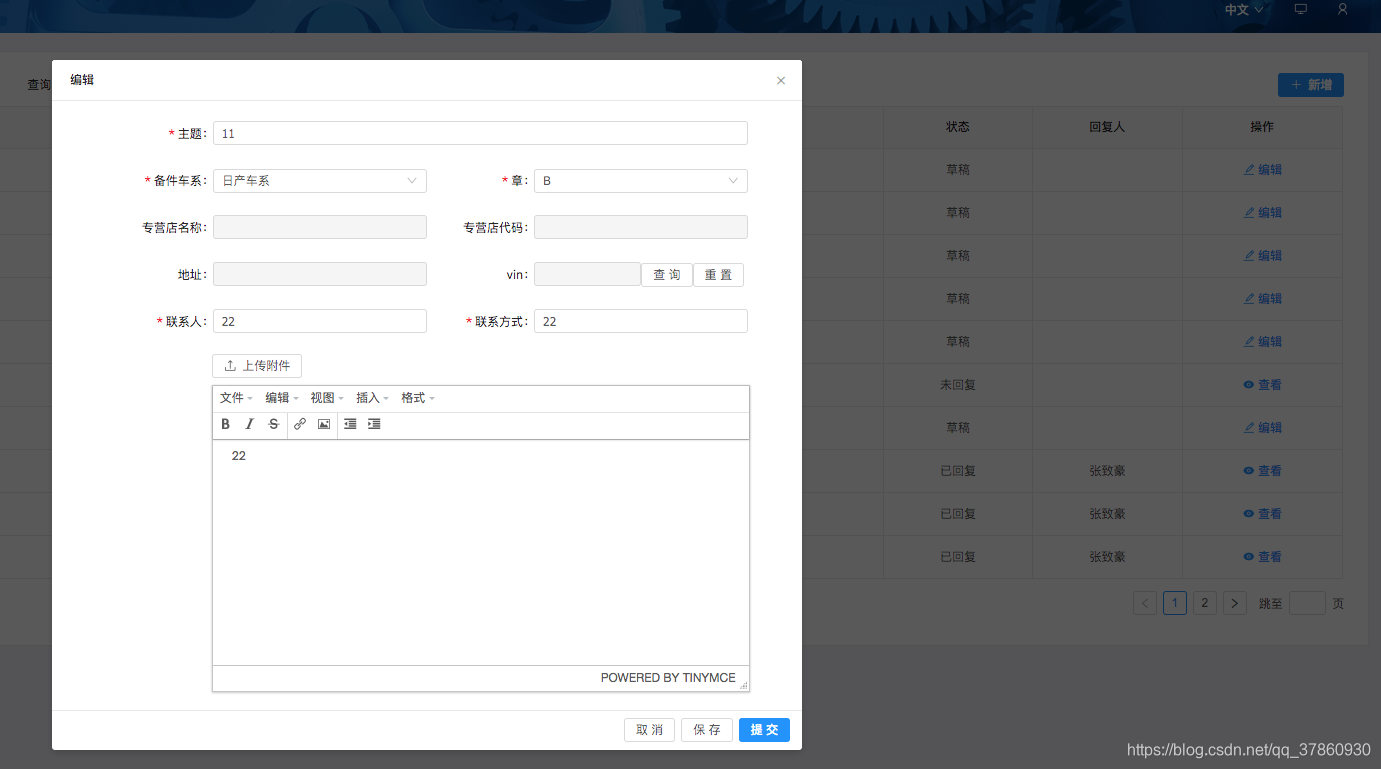Image resolution: width=1381 pixels, height=769 pixels.
Task: Click the 专营店名称 field
Action: 320,227
